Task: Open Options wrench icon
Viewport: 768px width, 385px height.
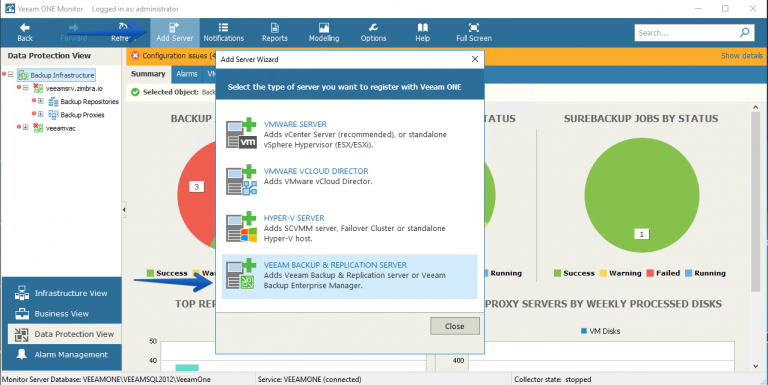Action: [x=373, y=32]
